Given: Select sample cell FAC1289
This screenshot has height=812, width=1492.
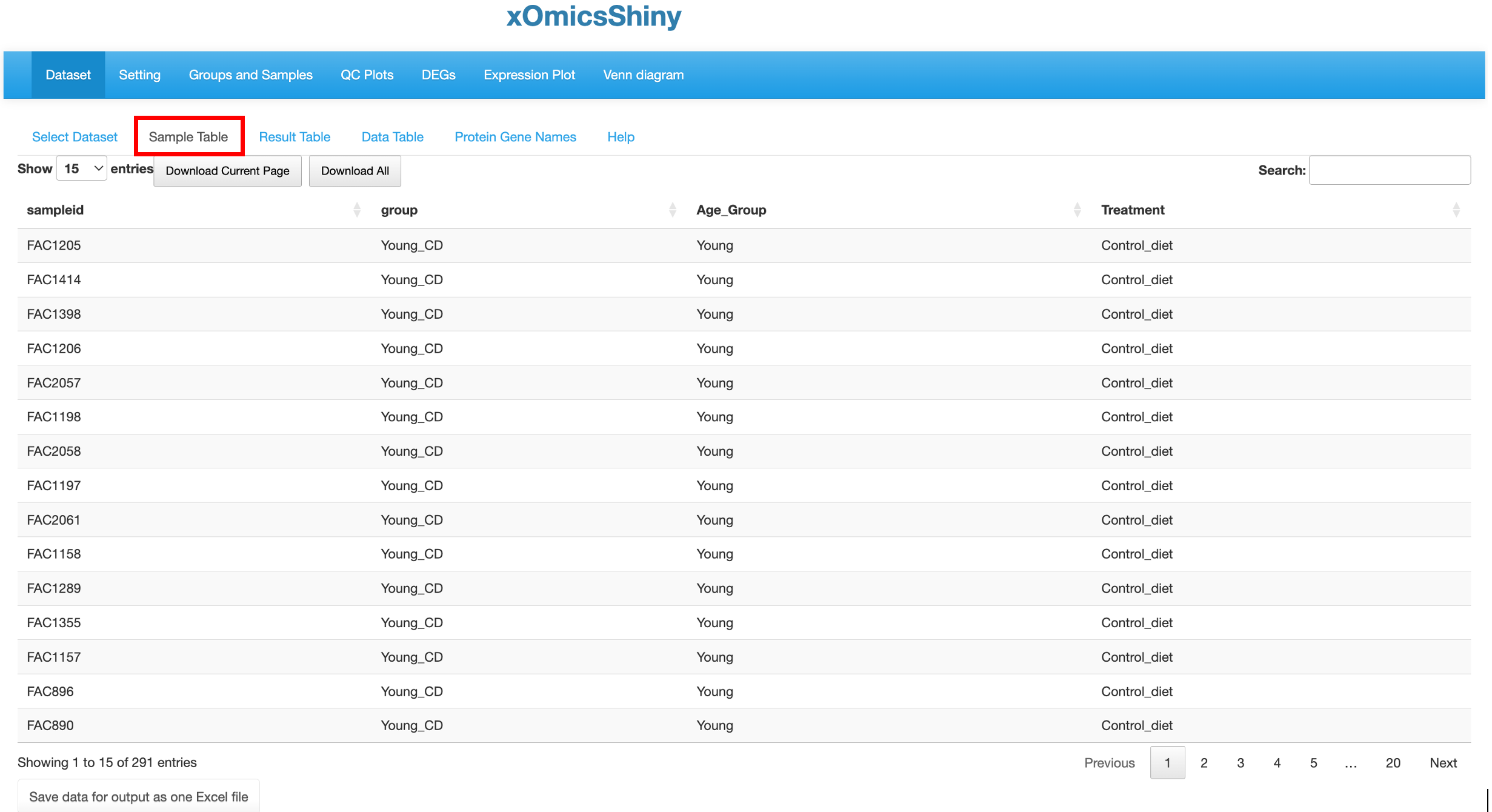Looking at the screenshot, I should [x=54, y=588].
